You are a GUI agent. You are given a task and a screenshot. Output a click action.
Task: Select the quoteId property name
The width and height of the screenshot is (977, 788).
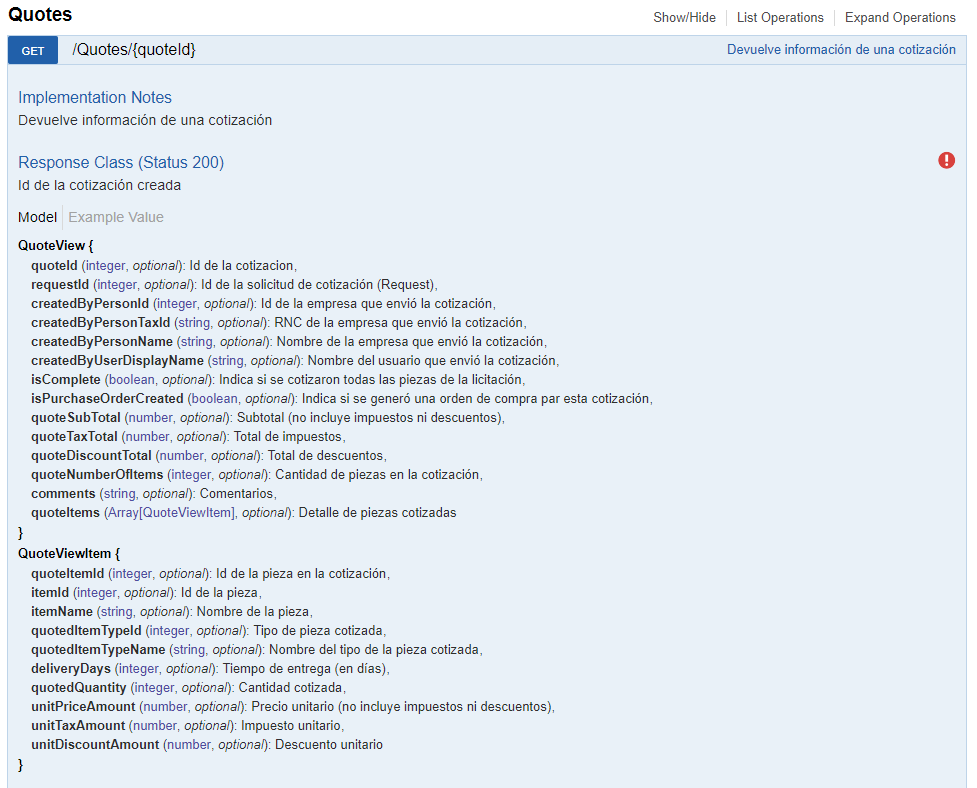pyautogui.click(x=54, y=265)
